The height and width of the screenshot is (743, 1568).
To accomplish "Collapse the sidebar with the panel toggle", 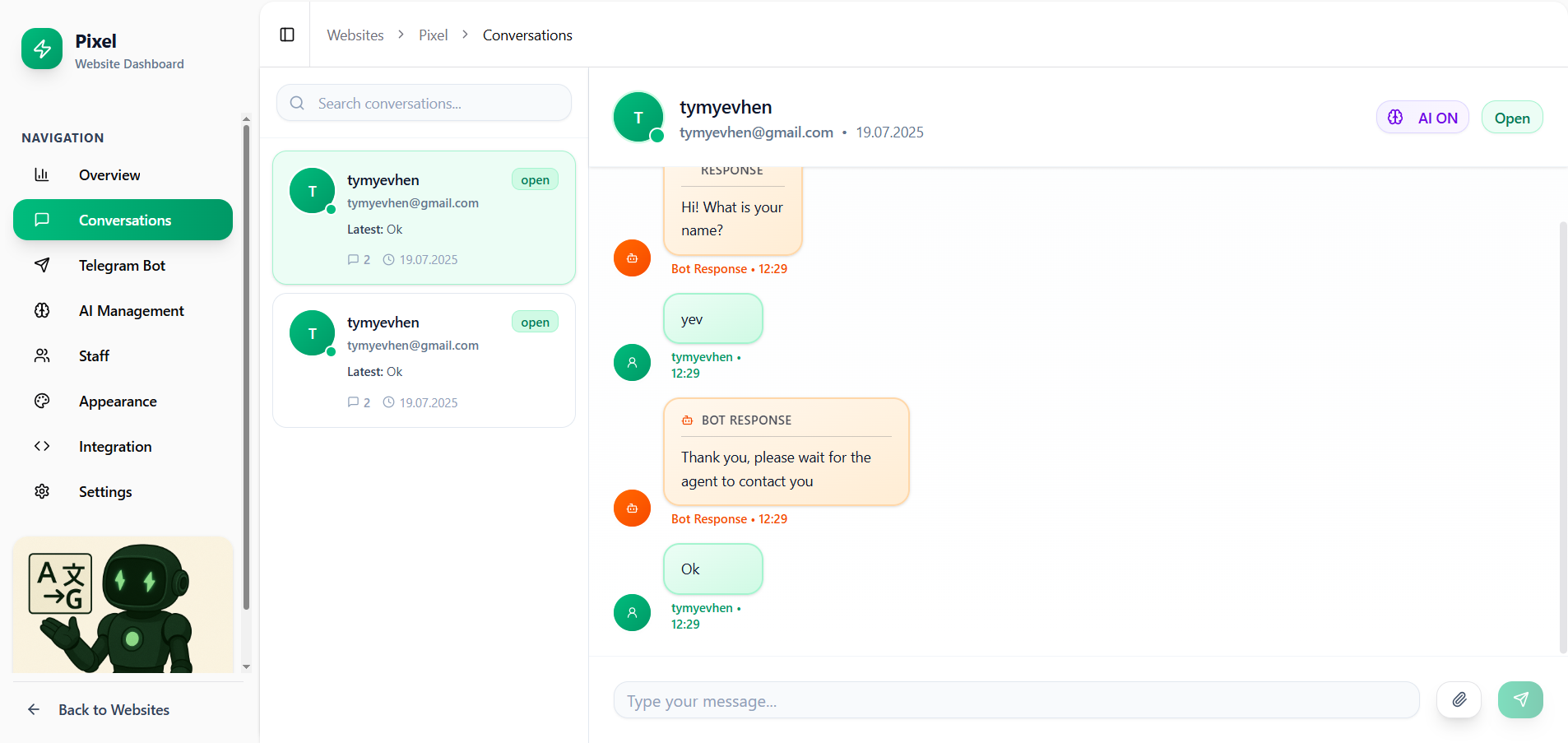I will [286, 35].
